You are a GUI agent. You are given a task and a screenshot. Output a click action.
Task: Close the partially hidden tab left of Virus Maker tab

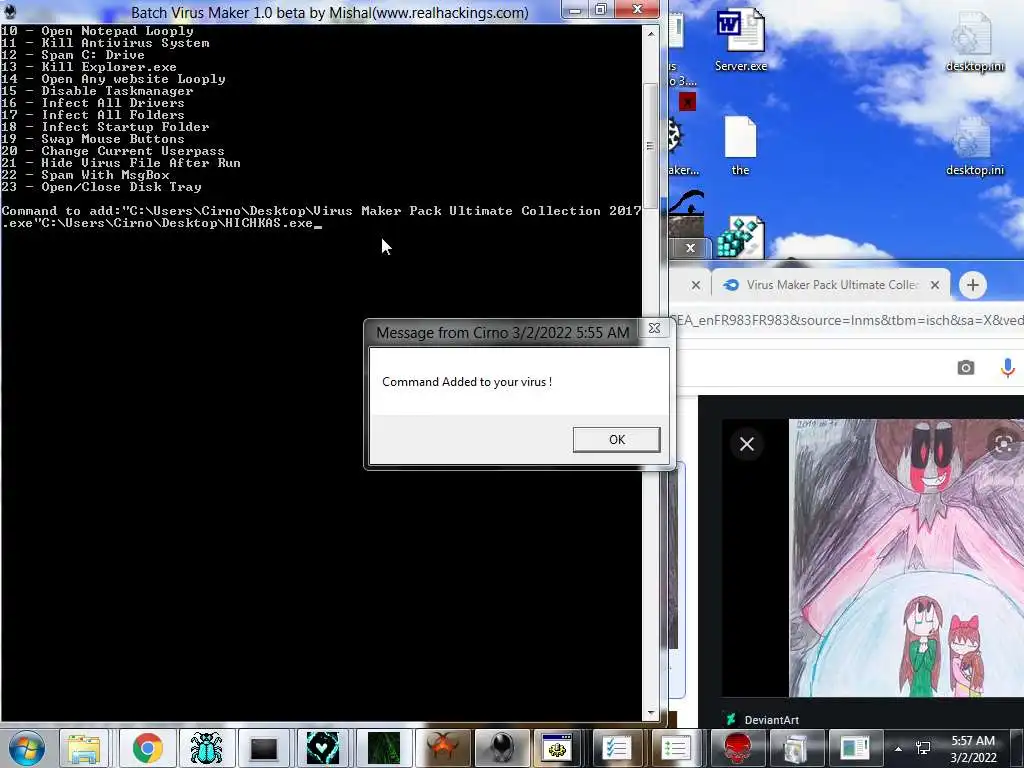tap(696, 285)
